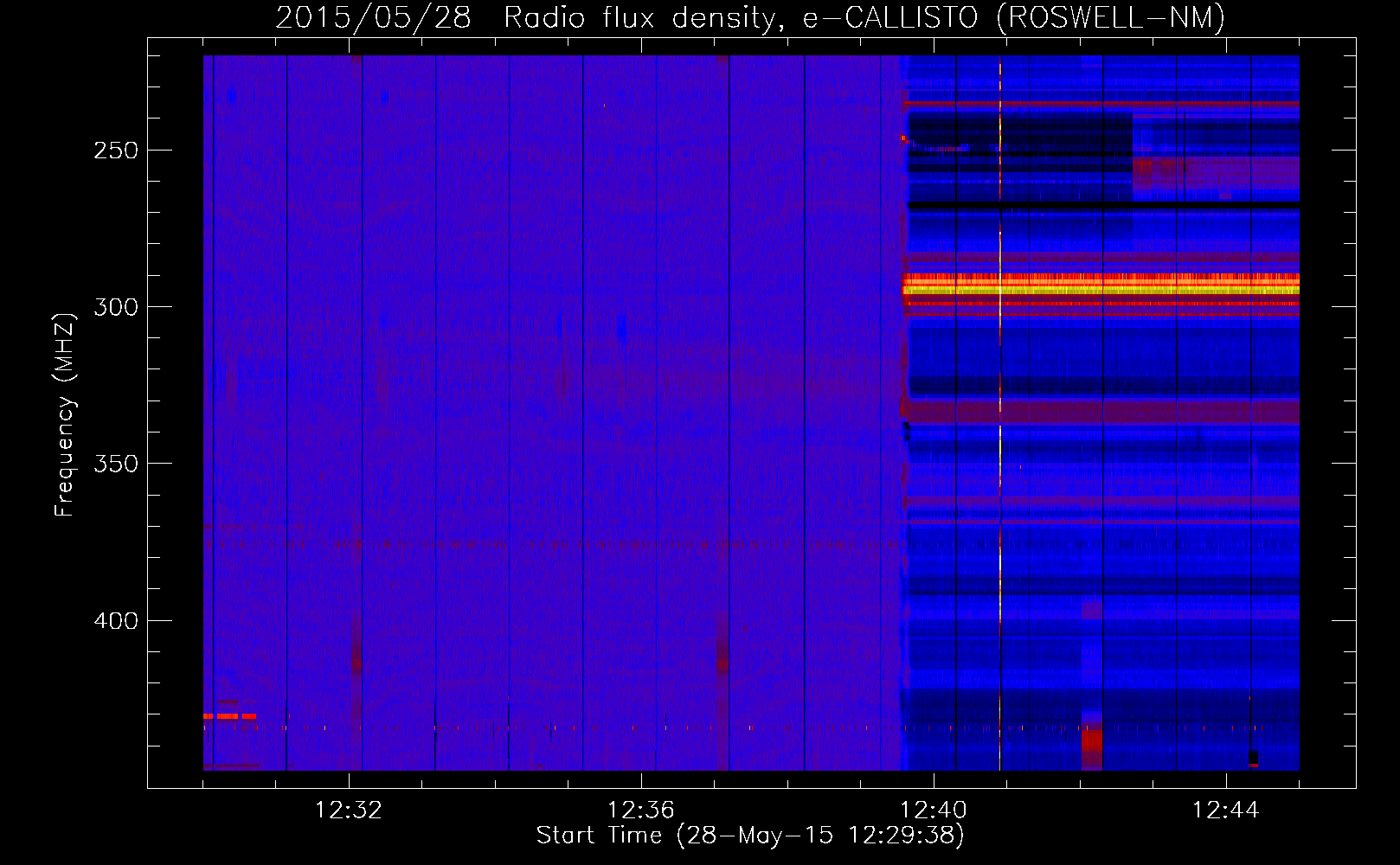Click the 300 frequency tick label
Screen dimensions: 1400x865
(116, 307)
